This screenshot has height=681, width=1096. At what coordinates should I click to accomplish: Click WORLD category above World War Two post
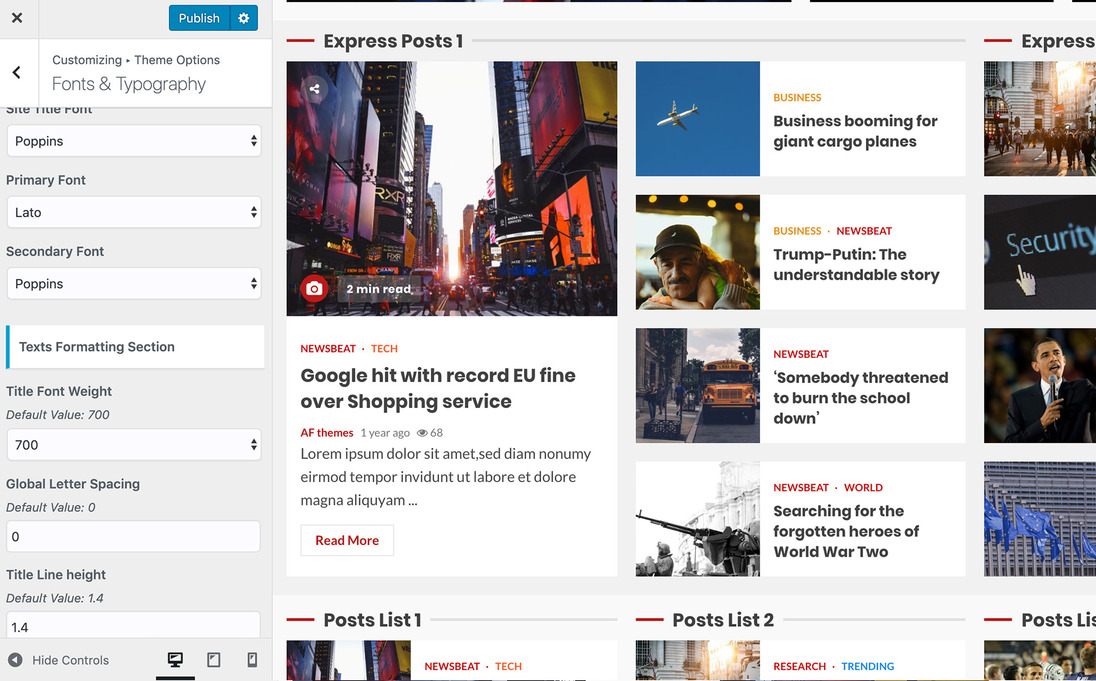(863, 488)
